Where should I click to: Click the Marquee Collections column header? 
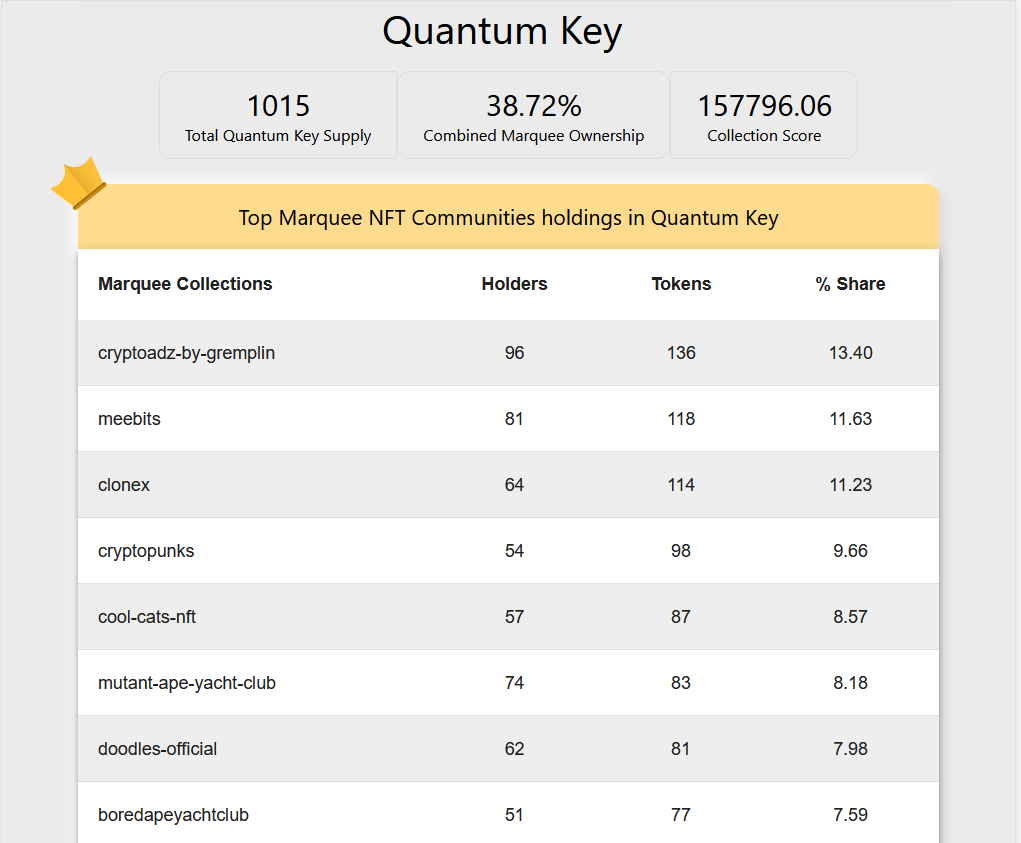(185, 284)
